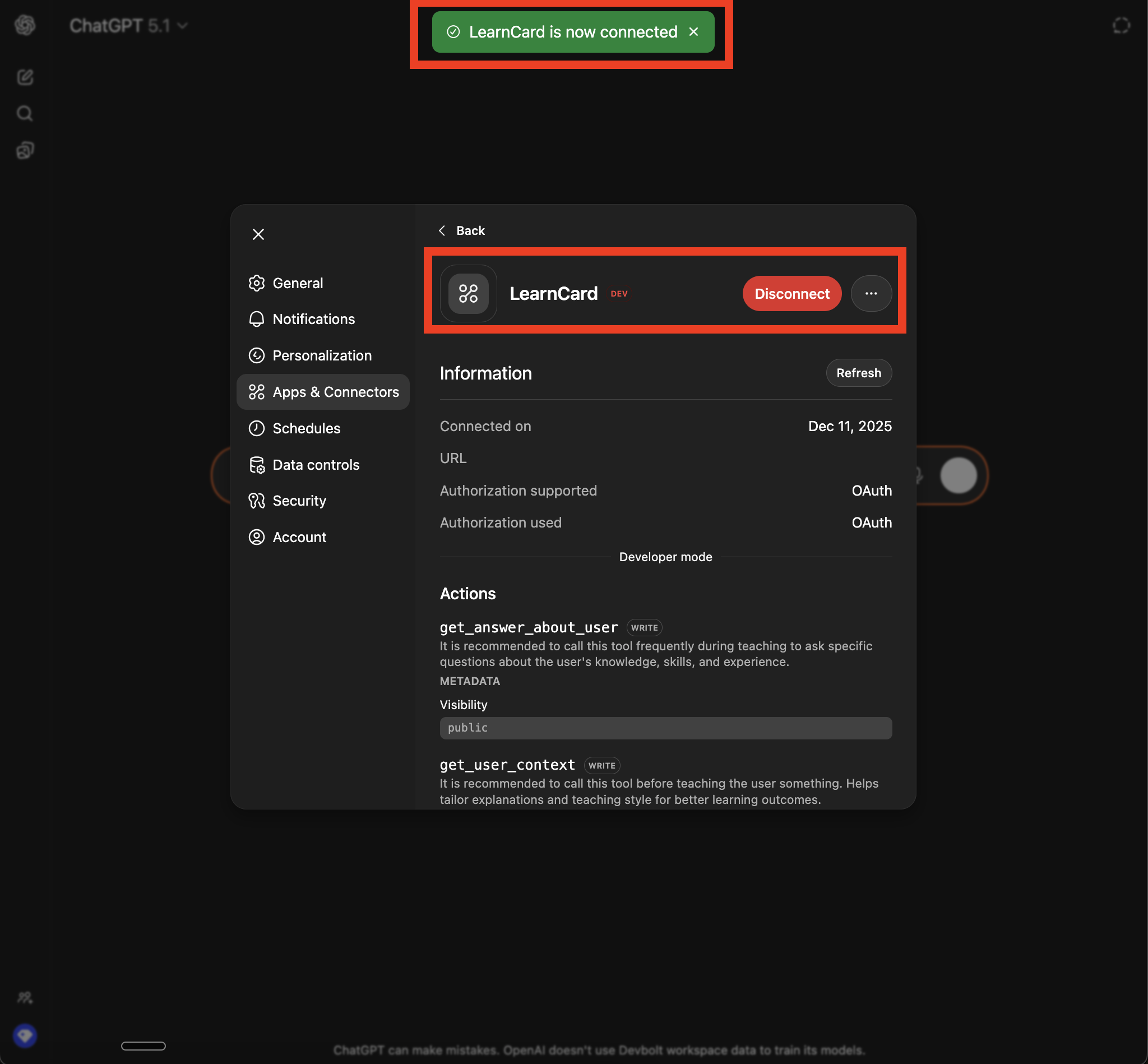Click the Refresh information button
Viewport: 1148px width, 1064px height.
[x=858, y=373]
